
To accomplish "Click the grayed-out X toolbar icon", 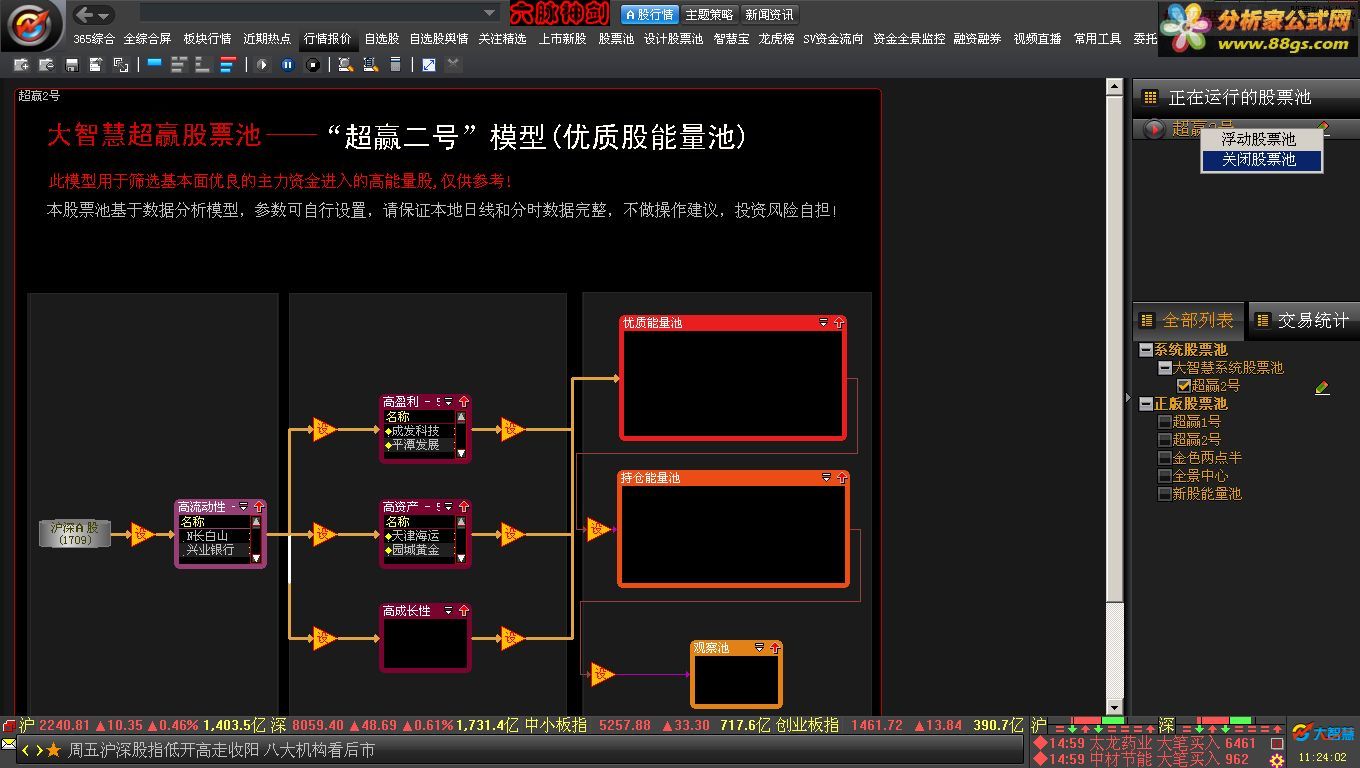I will click(453, 64).
